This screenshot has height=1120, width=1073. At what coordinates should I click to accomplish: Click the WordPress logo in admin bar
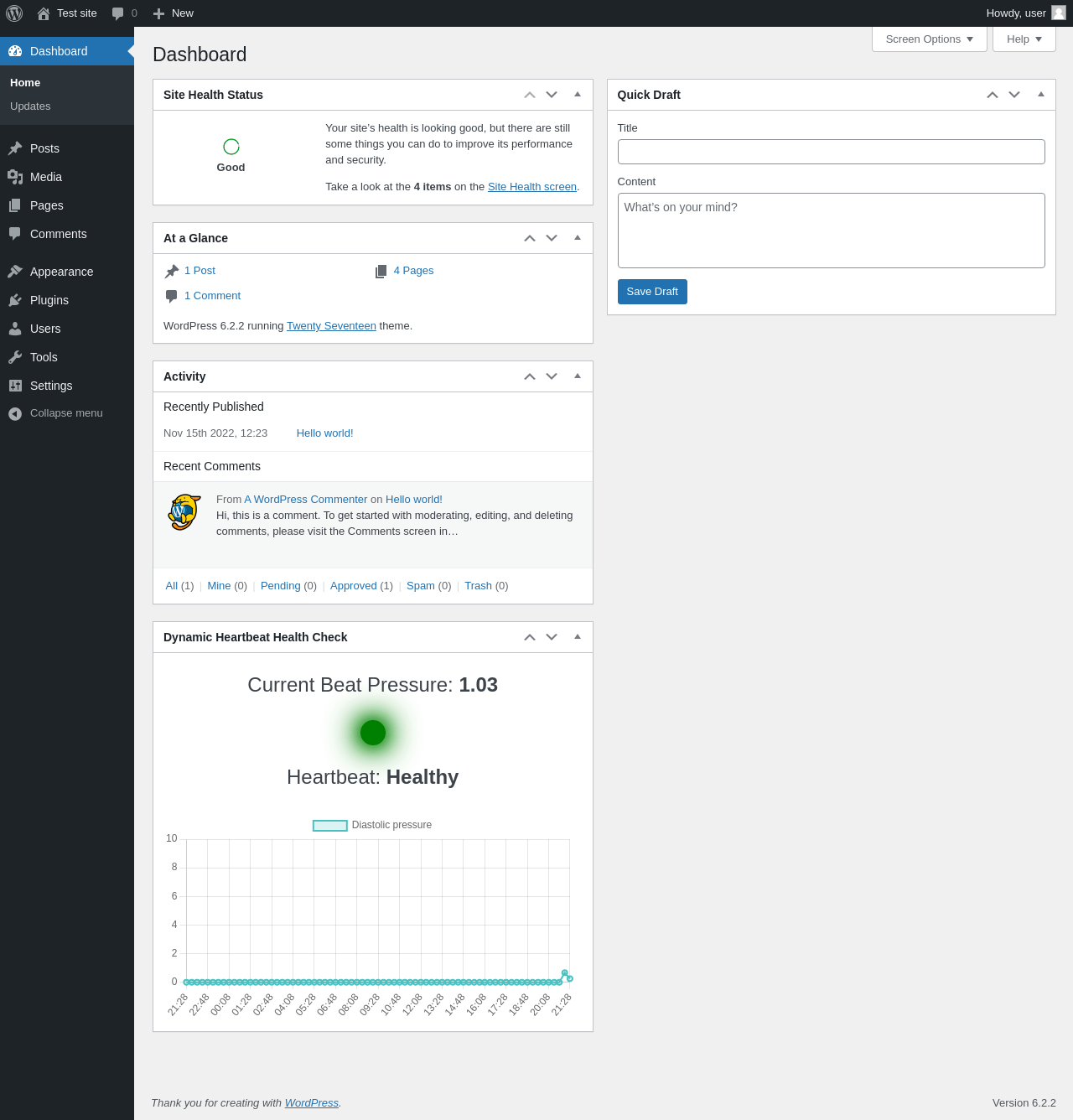point(14,13)
